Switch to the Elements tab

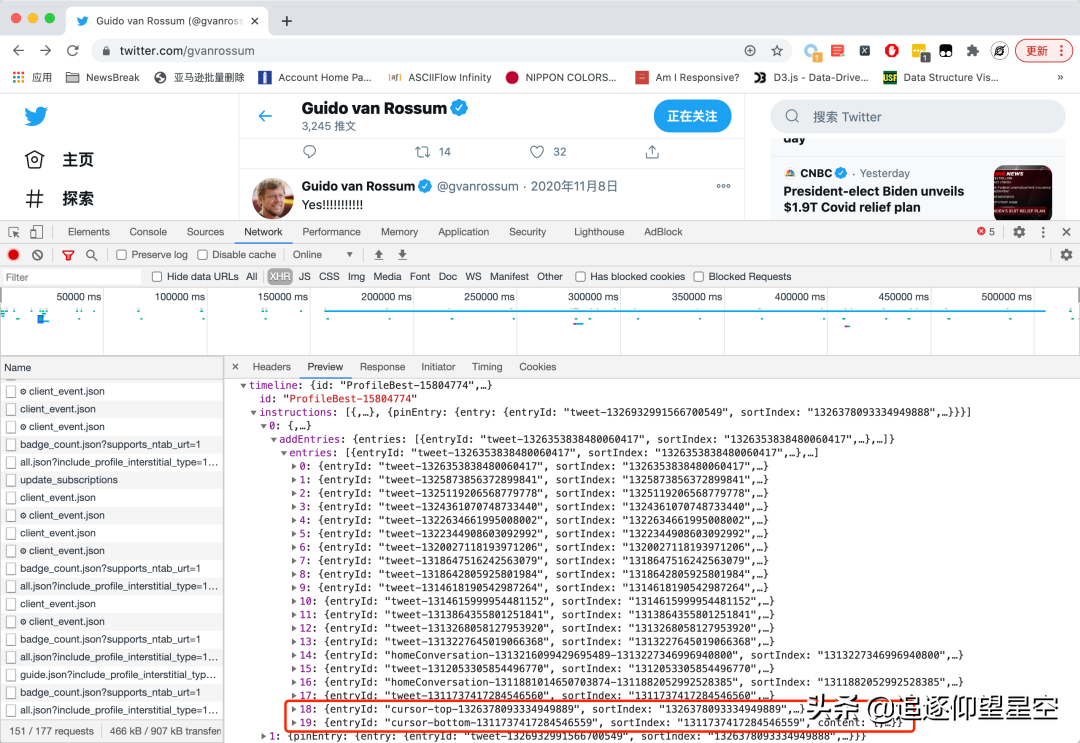click(x=88, y=232)
